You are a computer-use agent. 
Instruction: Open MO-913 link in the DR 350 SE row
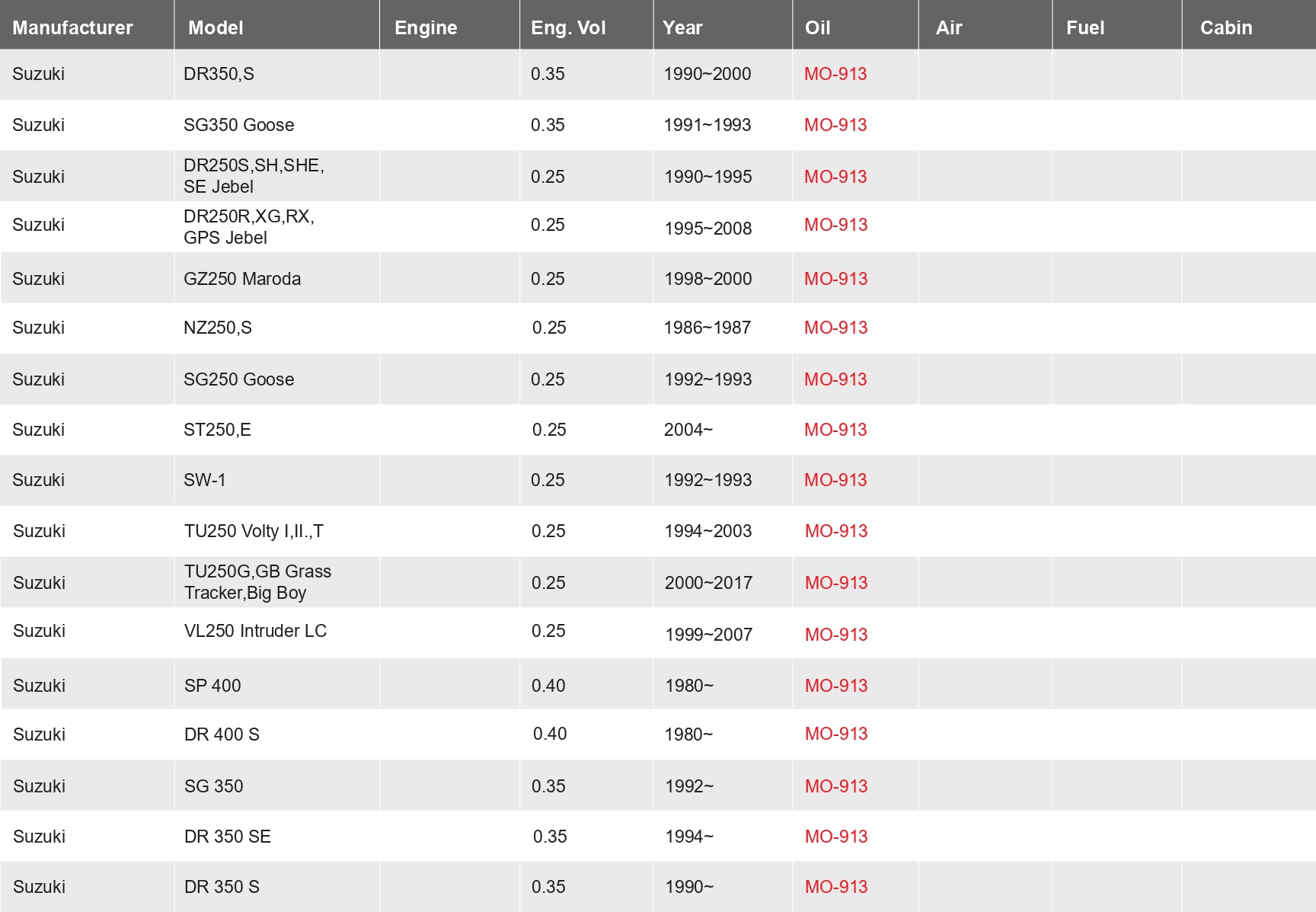(836, 837)
